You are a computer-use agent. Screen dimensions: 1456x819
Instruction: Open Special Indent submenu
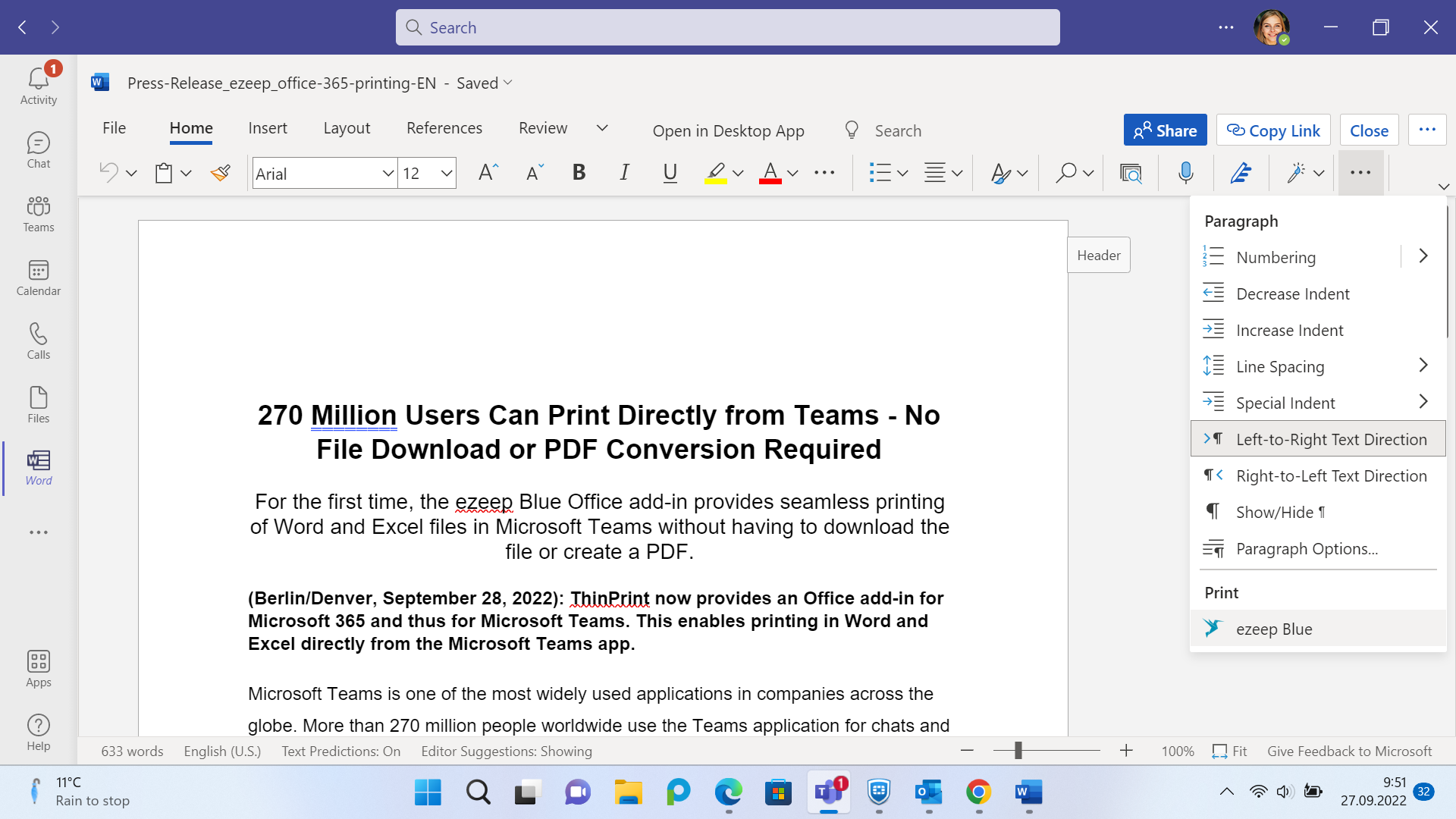pos(1318,403)
